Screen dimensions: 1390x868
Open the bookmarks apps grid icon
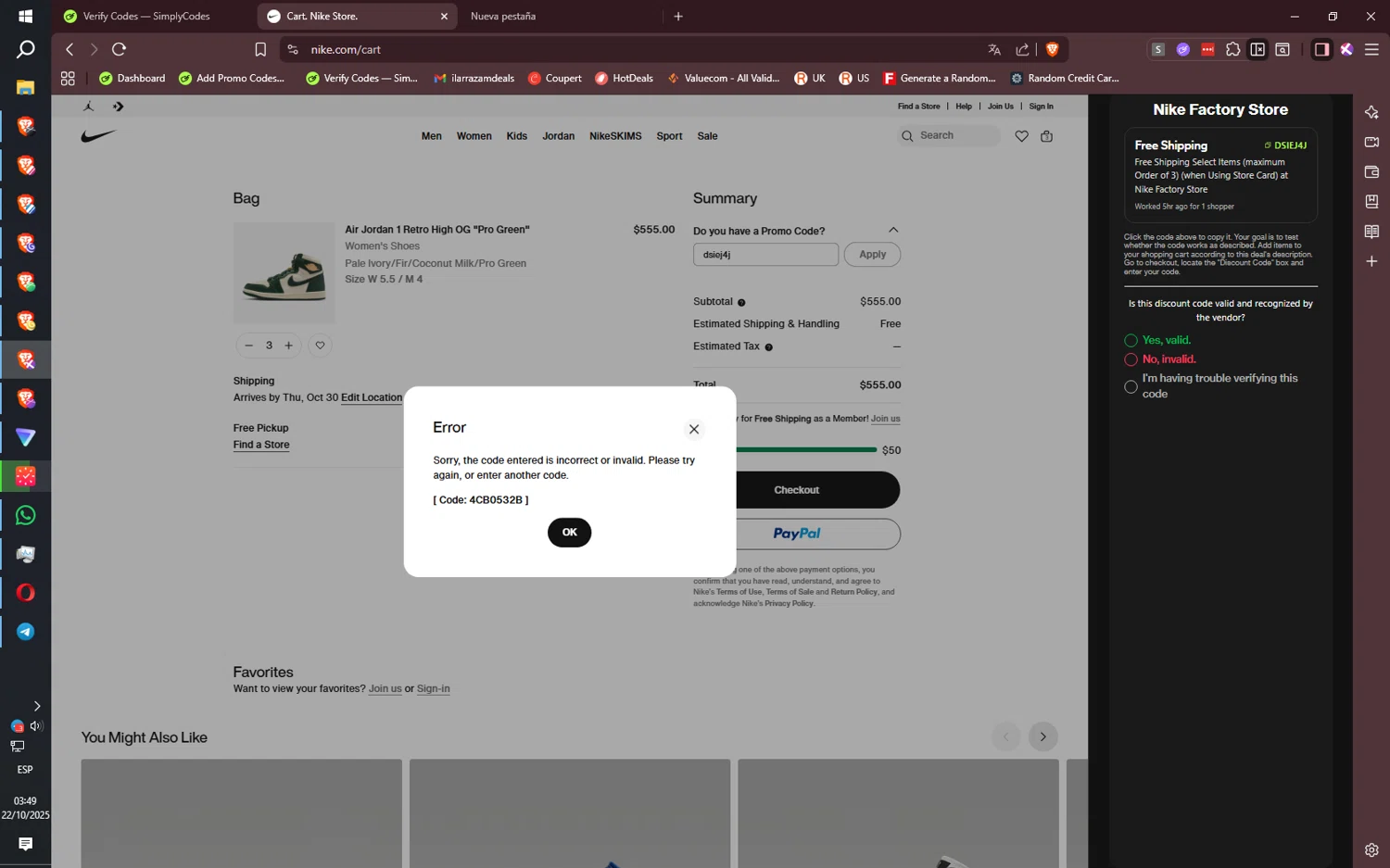(68, 78)
